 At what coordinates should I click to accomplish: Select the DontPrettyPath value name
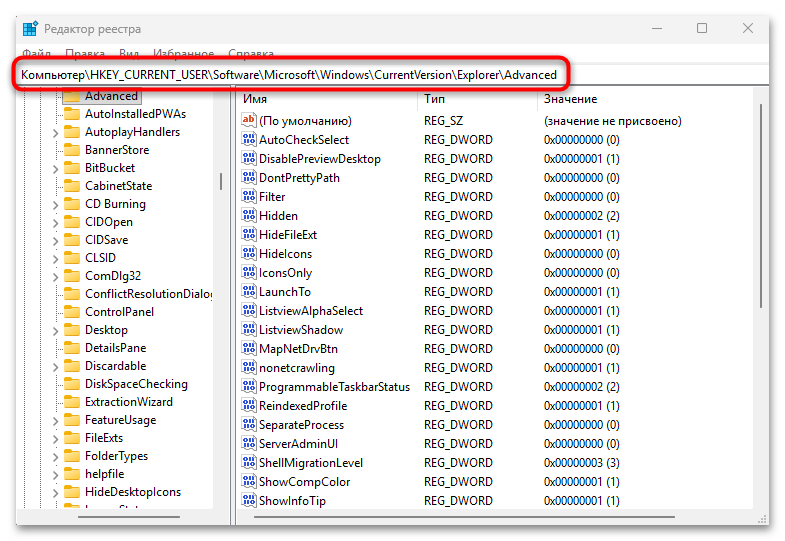299,178
